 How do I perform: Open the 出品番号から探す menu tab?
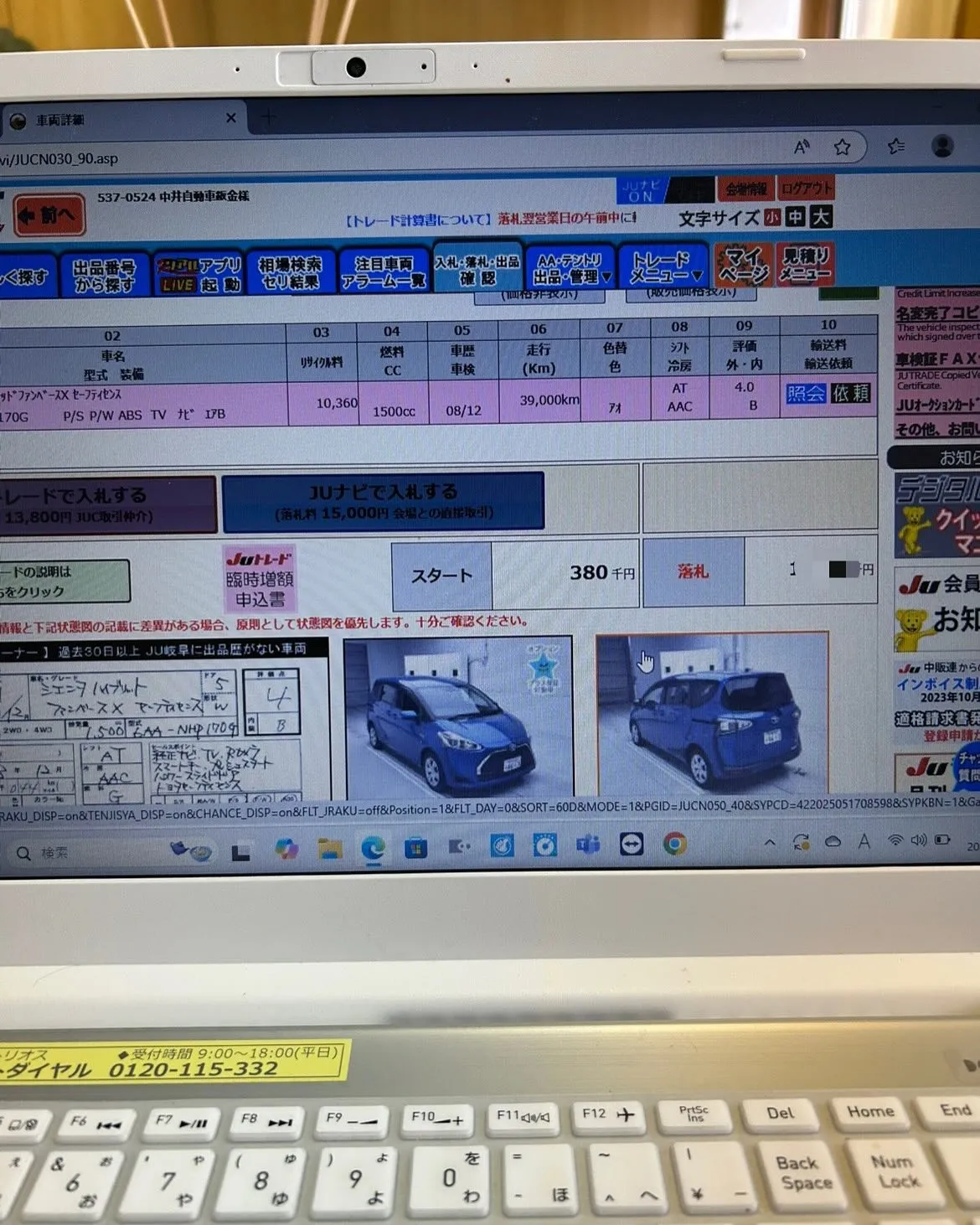click(104, 276)
